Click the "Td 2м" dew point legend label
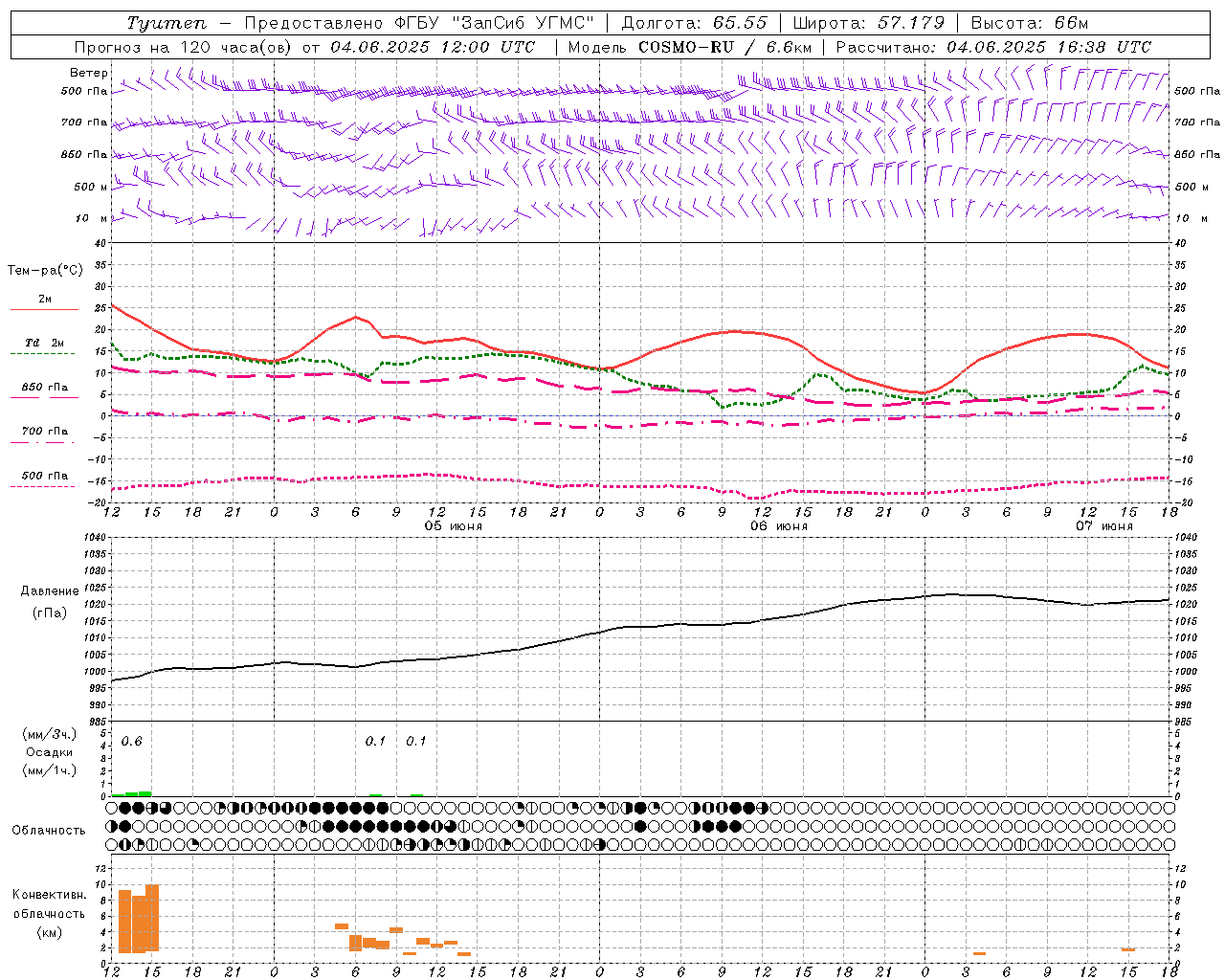Screen dimensions: 1225x980 (x=45, y=343)
